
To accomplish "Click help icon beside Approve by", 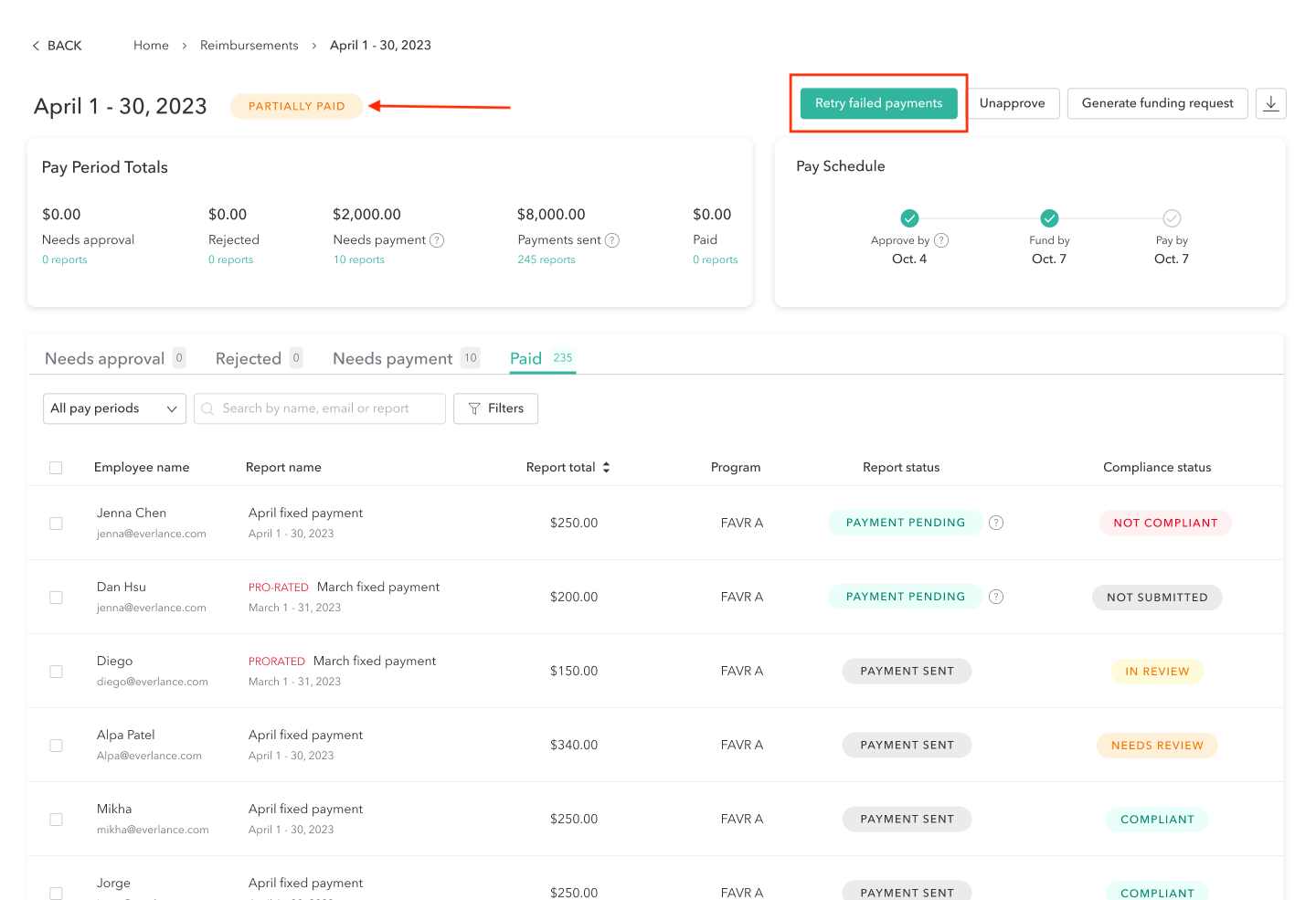I will (x=941, y=240).
